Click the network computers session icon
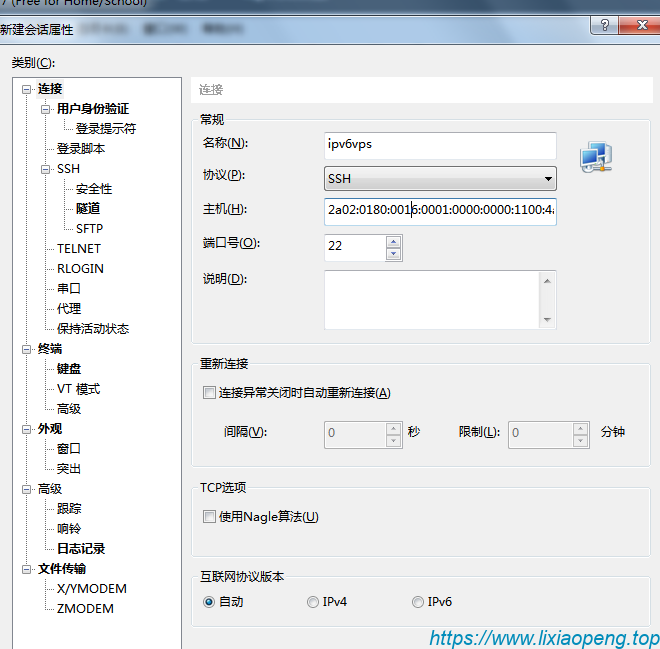Screen dimensions: 660x649 tap(596, 158)
